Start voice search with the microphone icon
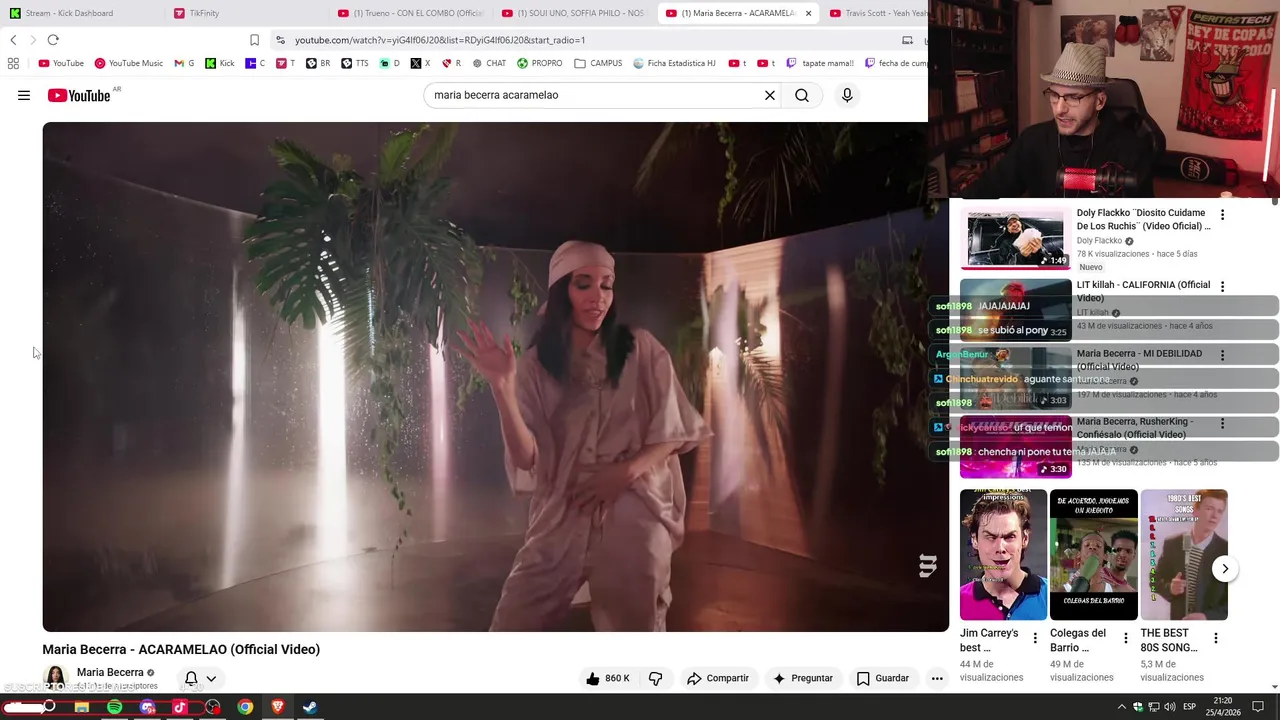 (847, 95)
